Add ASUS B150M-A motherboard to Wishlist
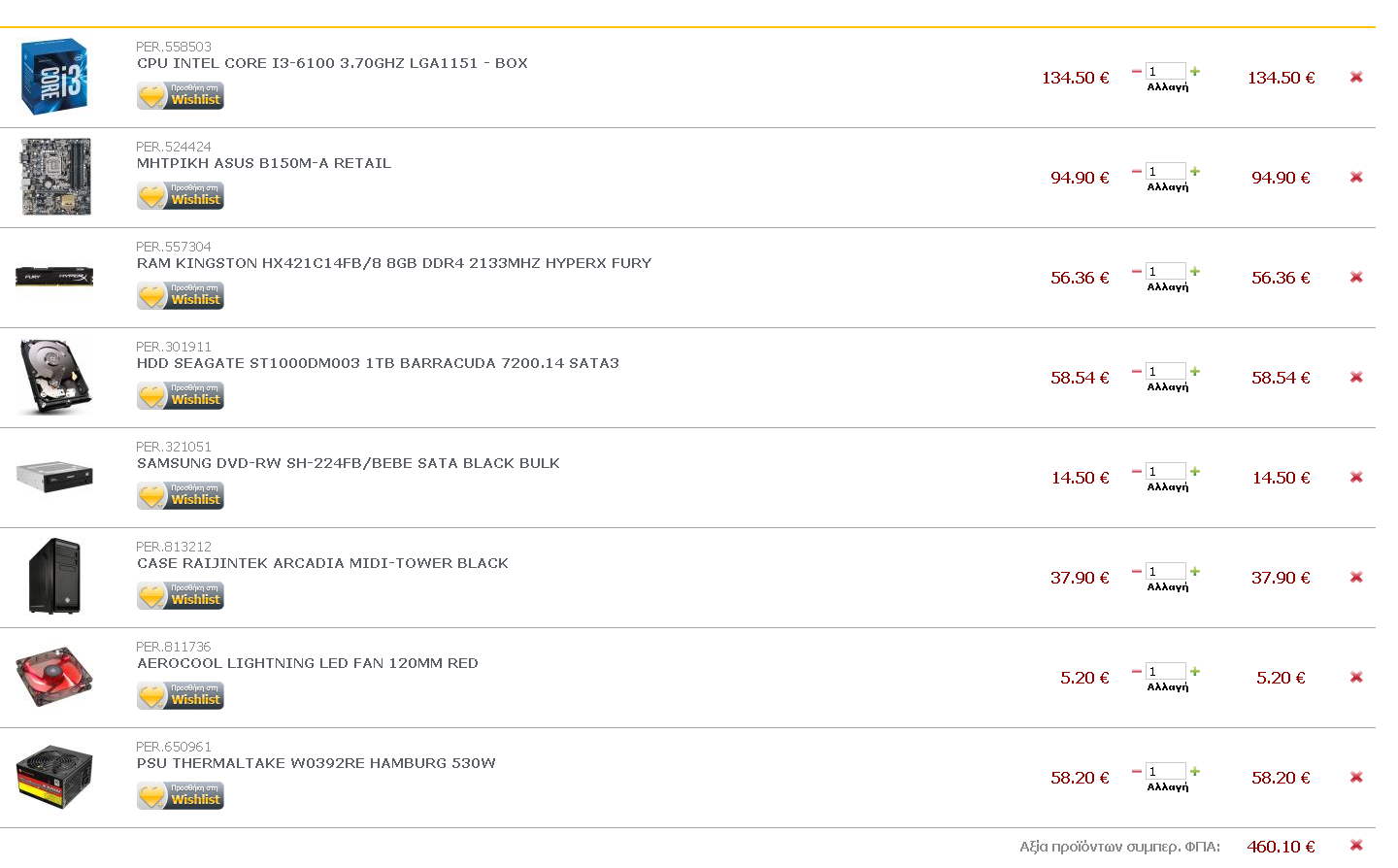The height and width of the screenshot is (868, 1398). 181,195
